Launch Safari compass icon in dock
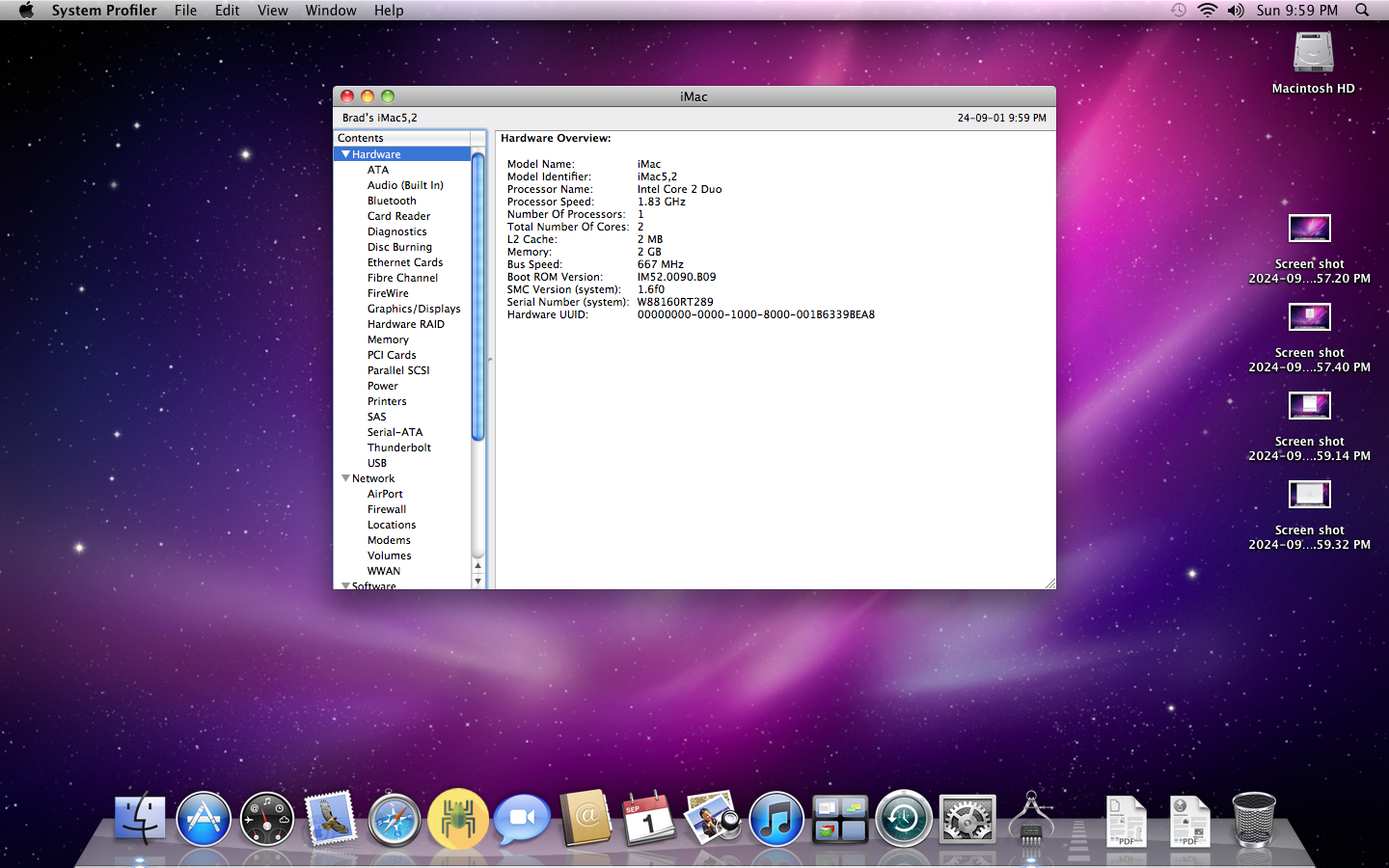The image size is (1389, 868). (x=395, y=820)
